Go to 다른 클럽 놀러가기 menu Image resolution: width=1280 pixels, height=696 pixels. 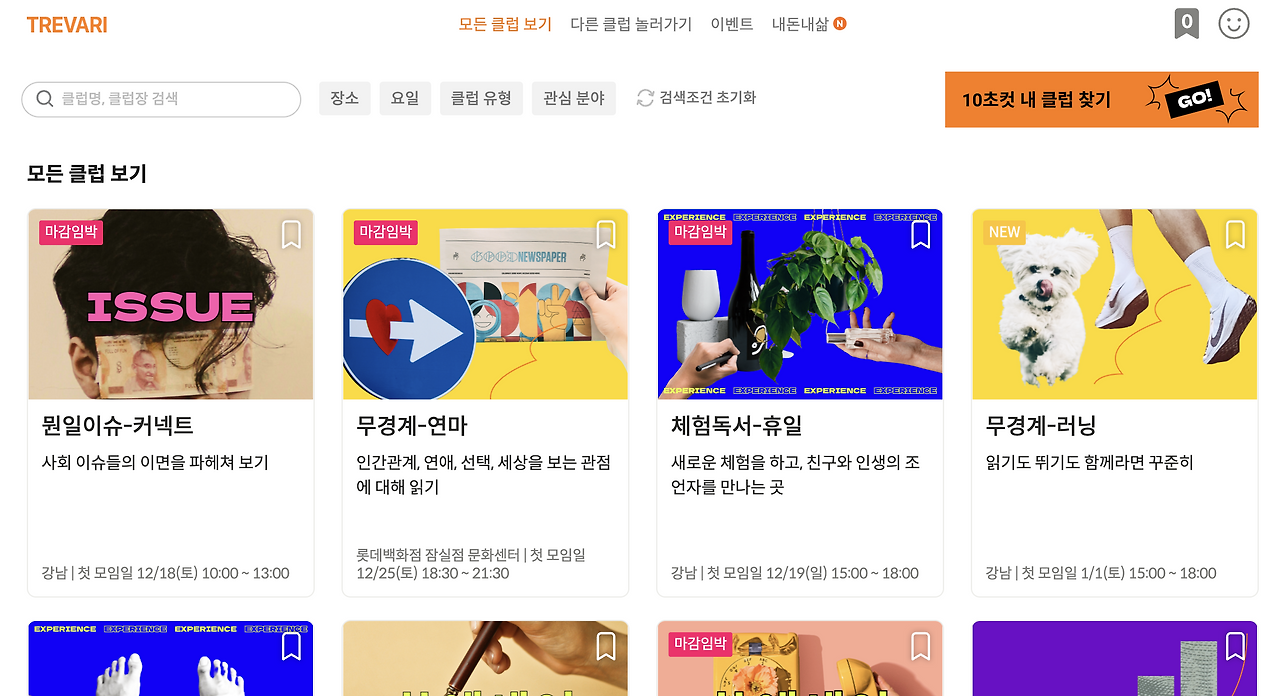(x=631, y=24)
